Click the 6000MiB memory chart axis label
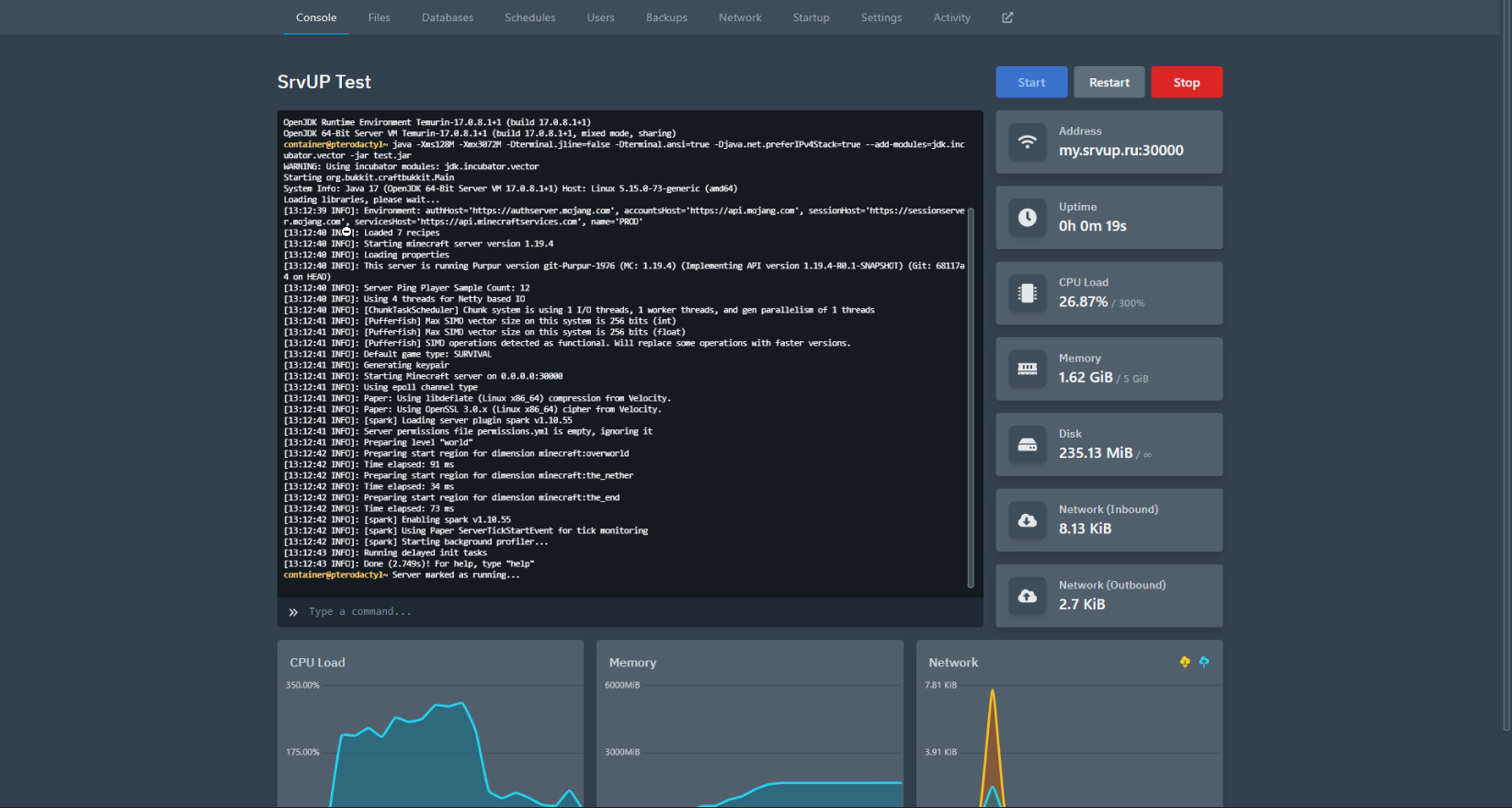Image resolution: width=1512 pixels, height=808 pixels. tap(622, 685)
